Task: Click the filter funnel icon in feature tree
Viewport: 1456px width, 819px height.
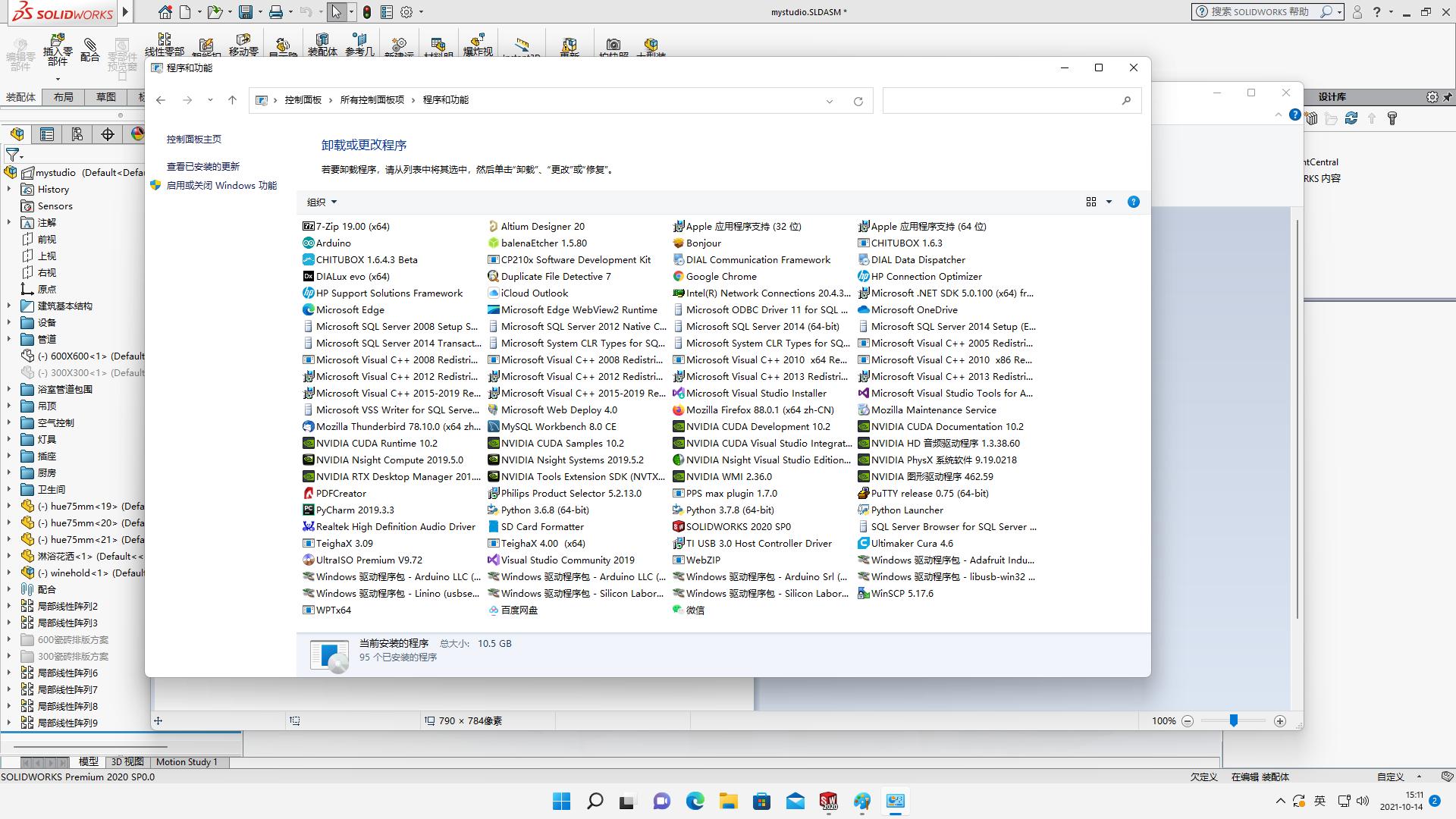Action: coord(12,155)
